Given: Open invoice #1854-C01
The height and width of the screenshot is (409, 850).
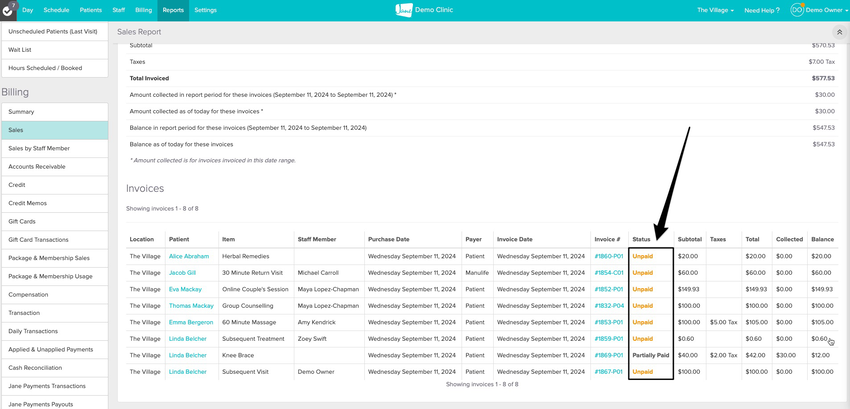Looking at the screenshot, I should tap(609, 273).
